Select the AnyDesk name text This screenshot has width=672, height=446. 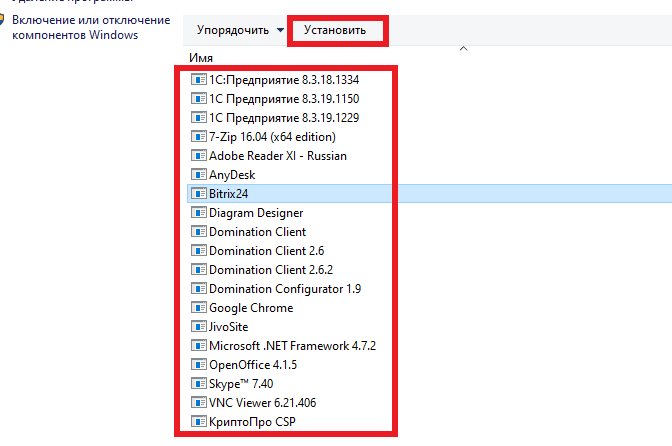coord(232,175)
